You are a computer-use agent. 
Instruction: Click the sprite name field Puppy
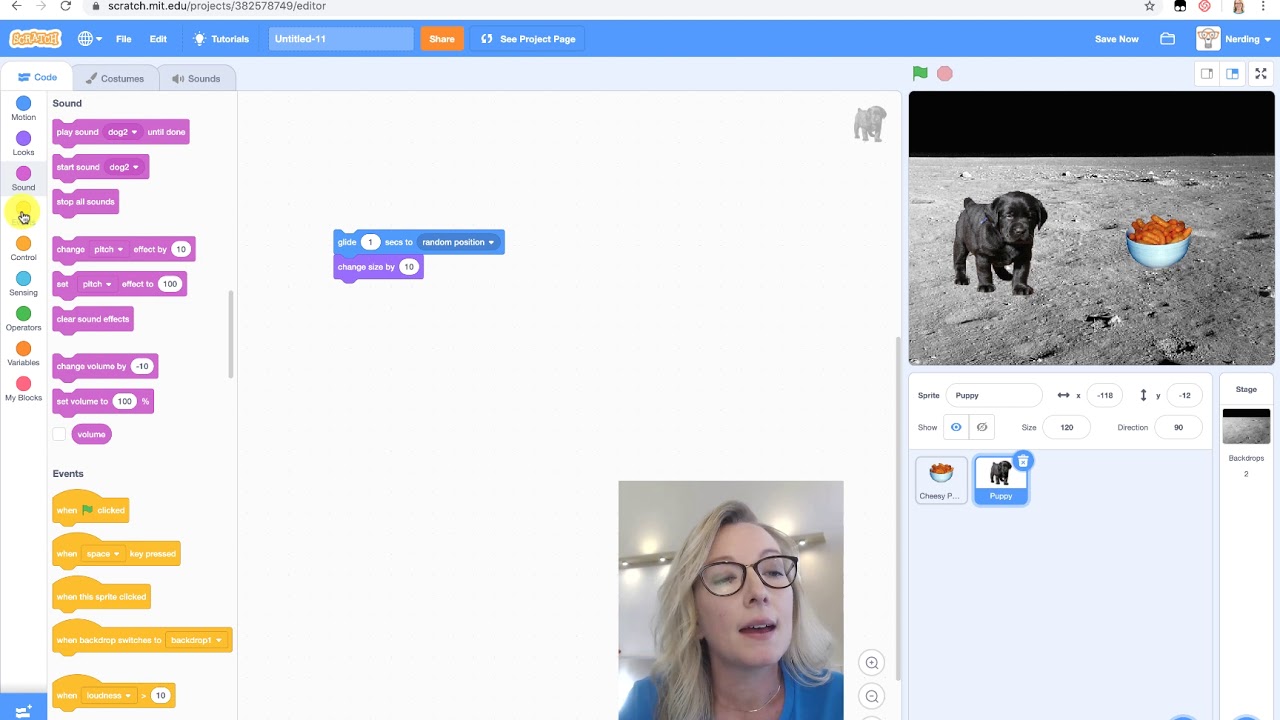point(994,395)
